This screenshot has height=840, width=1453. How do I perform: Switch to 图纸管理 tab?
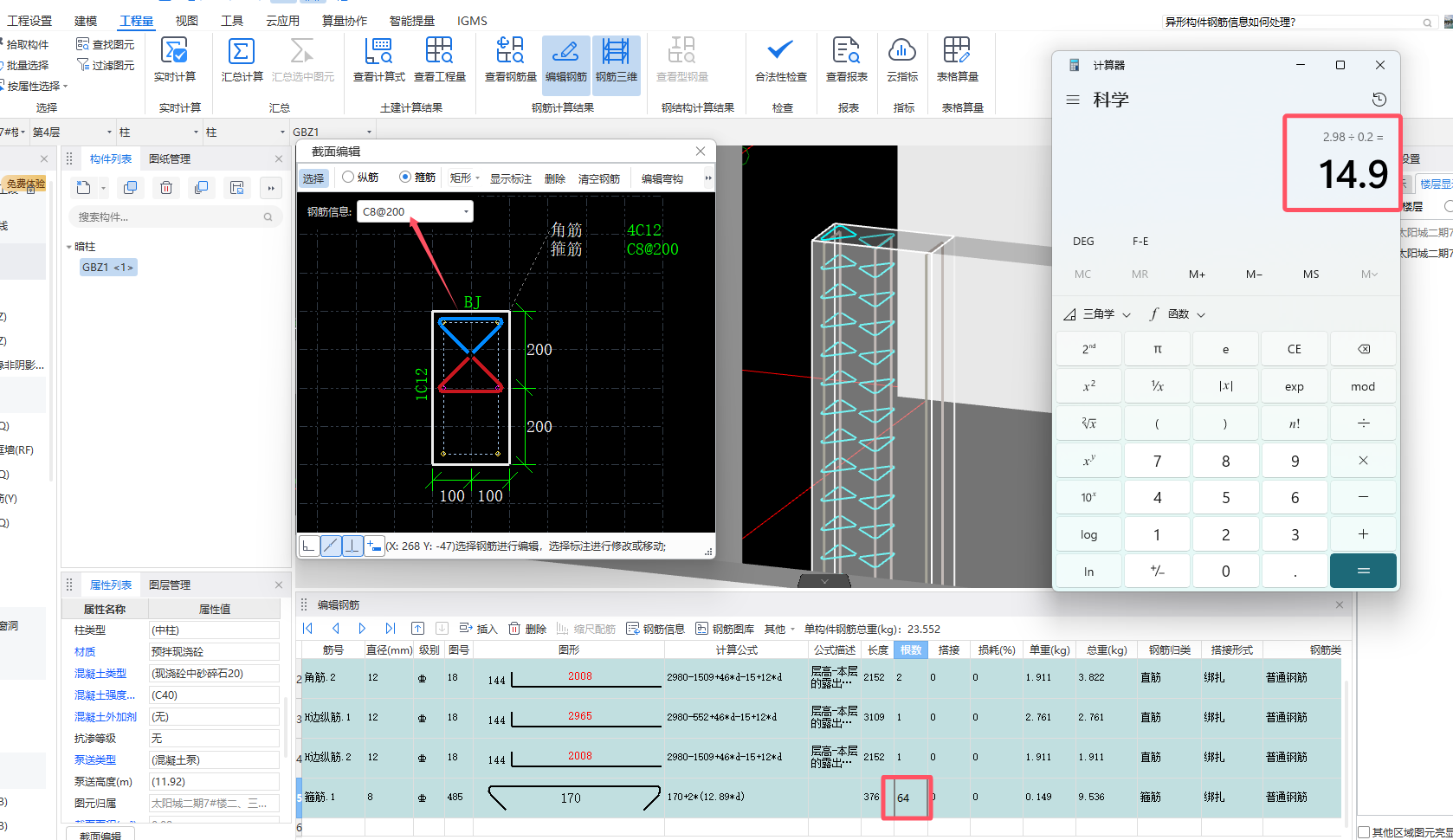tap(170, 158)
